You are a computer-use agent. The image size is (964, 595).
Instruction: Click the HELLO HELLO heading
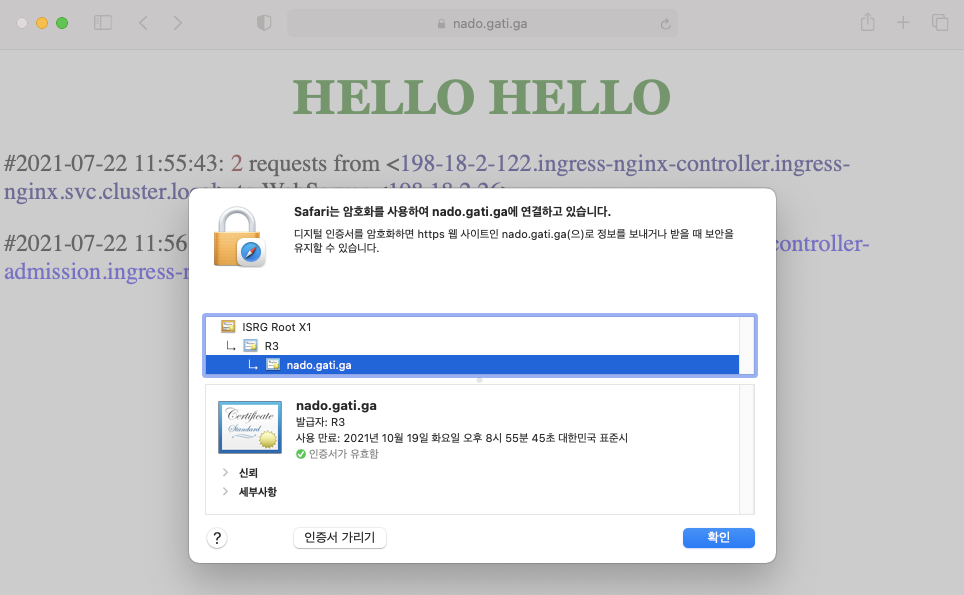(x=481, y=97)
